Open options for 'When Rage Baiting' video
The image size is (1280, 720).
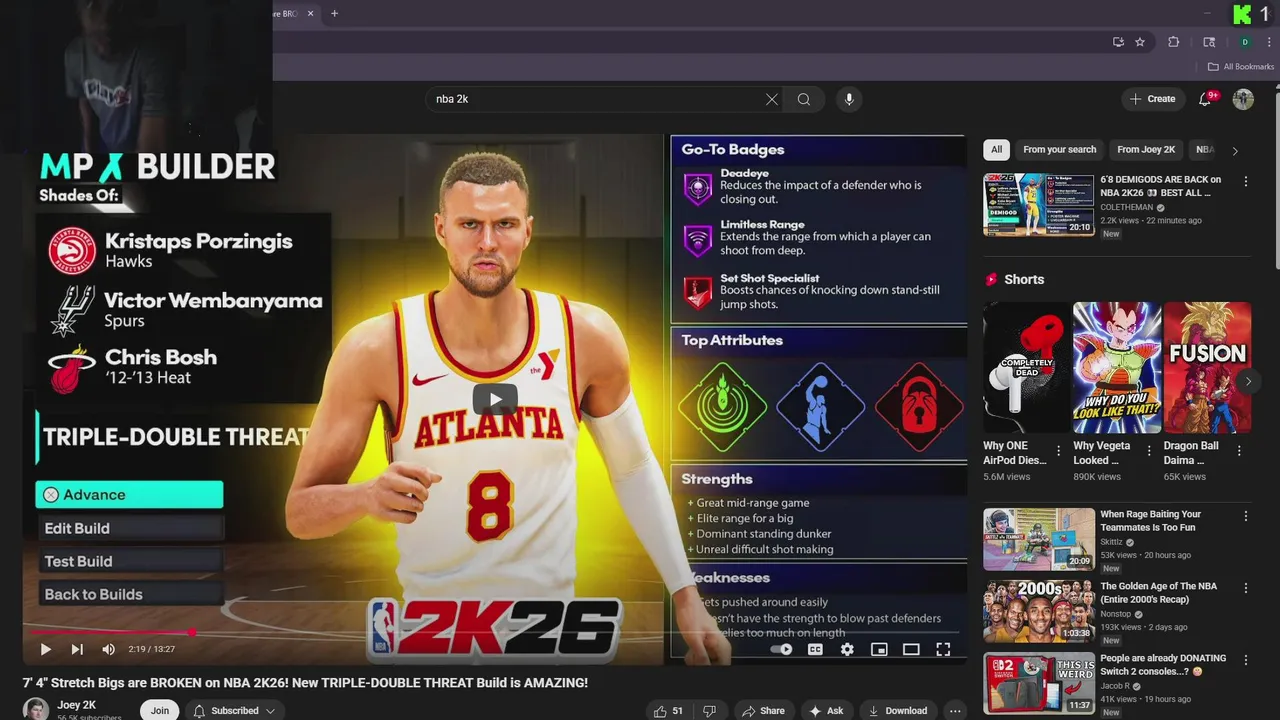tap(1246, 516)
